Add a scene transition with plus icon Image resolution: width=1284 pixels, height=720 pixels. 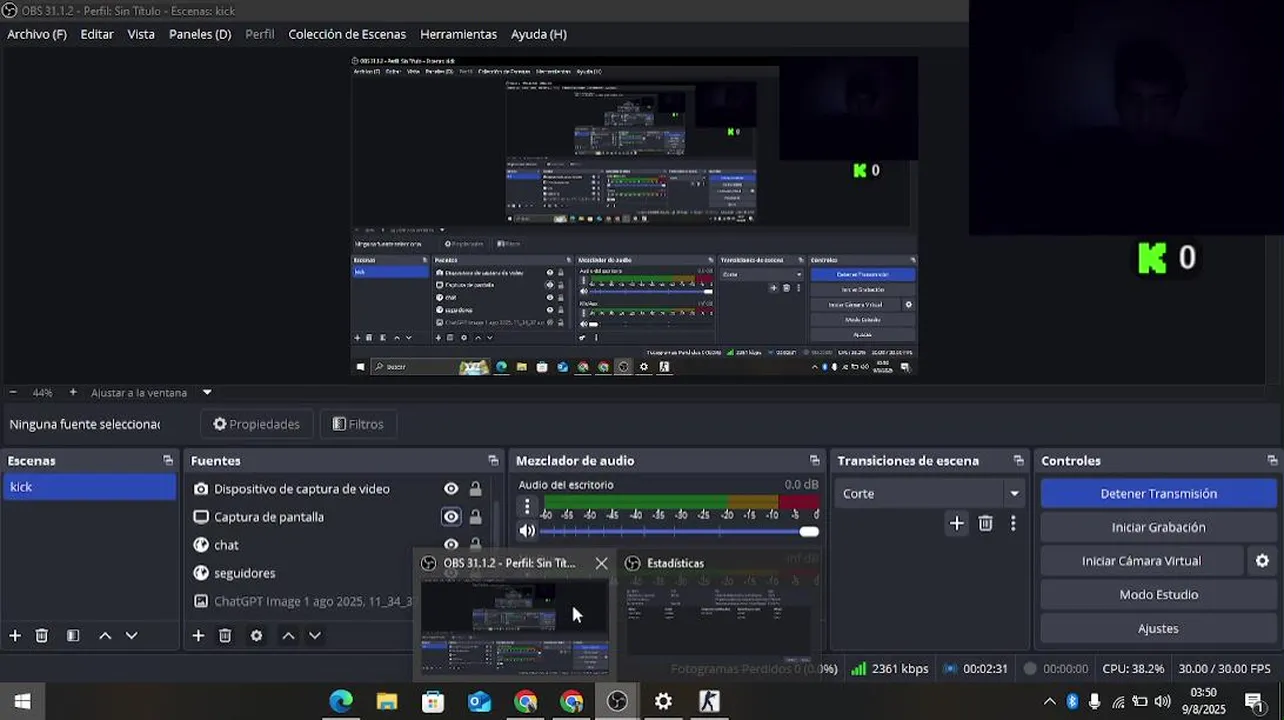957,523
